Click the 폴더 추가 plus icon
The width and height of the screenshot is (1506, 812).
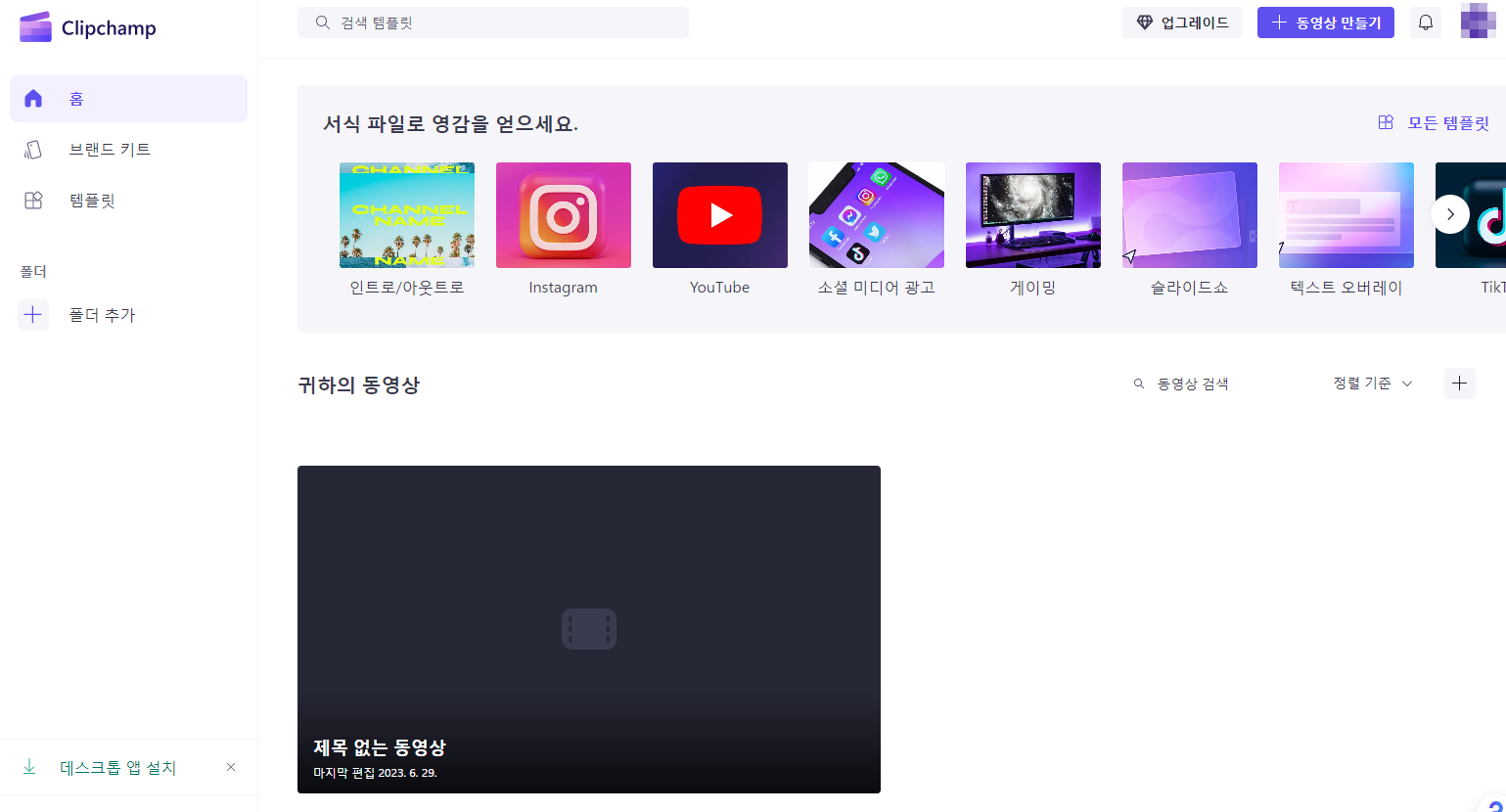33,314
